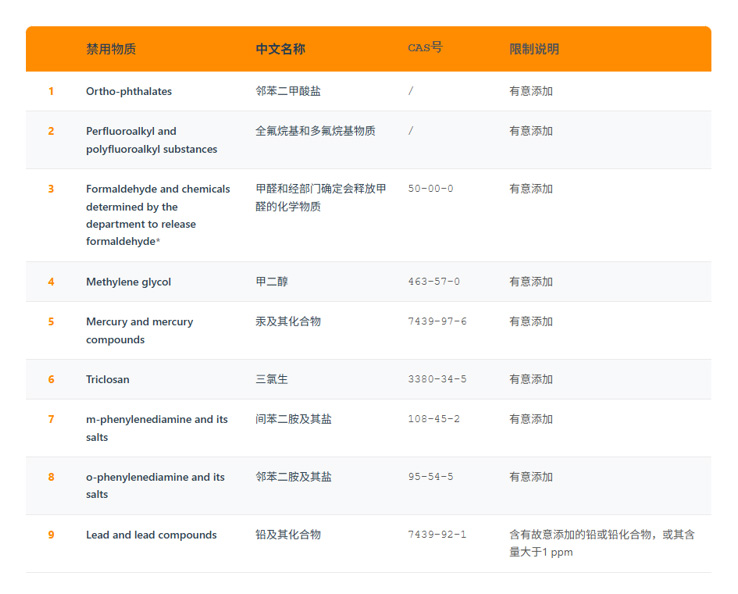The height and width of the screenshot is (594, 738).
Task: Click row number 6
Action: click(51, 379)
